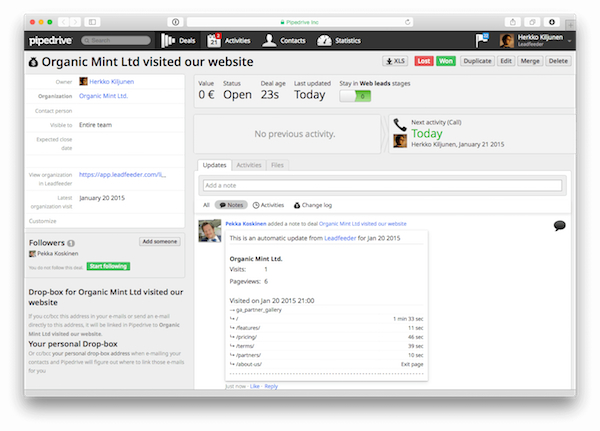Select the All filter
The width and height of the screenshot is (600, 431).
pos(206,205)
